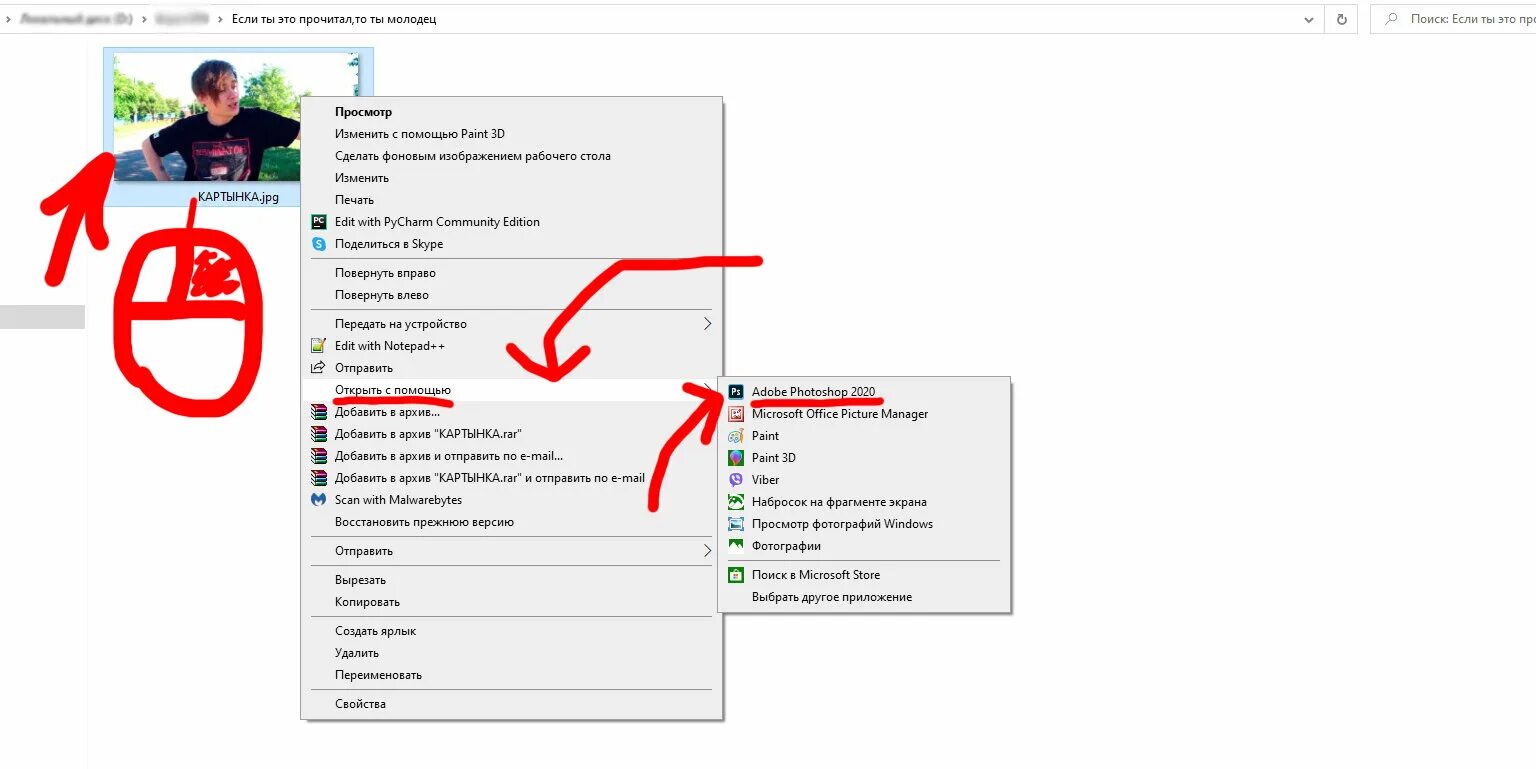Click the Windows Photo Viewer icon
Viewport: 1536px width, 769px height.
coord(736,524)
